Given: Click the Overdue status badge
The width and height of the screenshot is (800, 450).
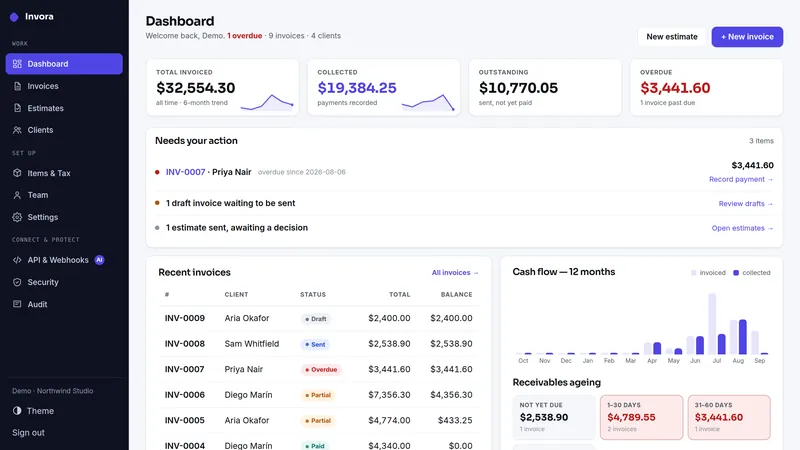Looking at the screenshot, I should (321, 369).
